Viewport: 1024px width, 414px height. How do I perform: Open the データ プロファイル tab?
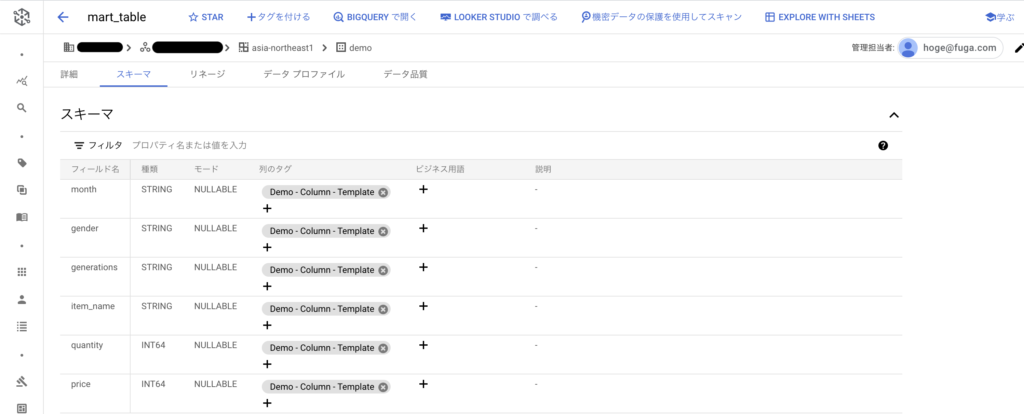tap(304, 74)
